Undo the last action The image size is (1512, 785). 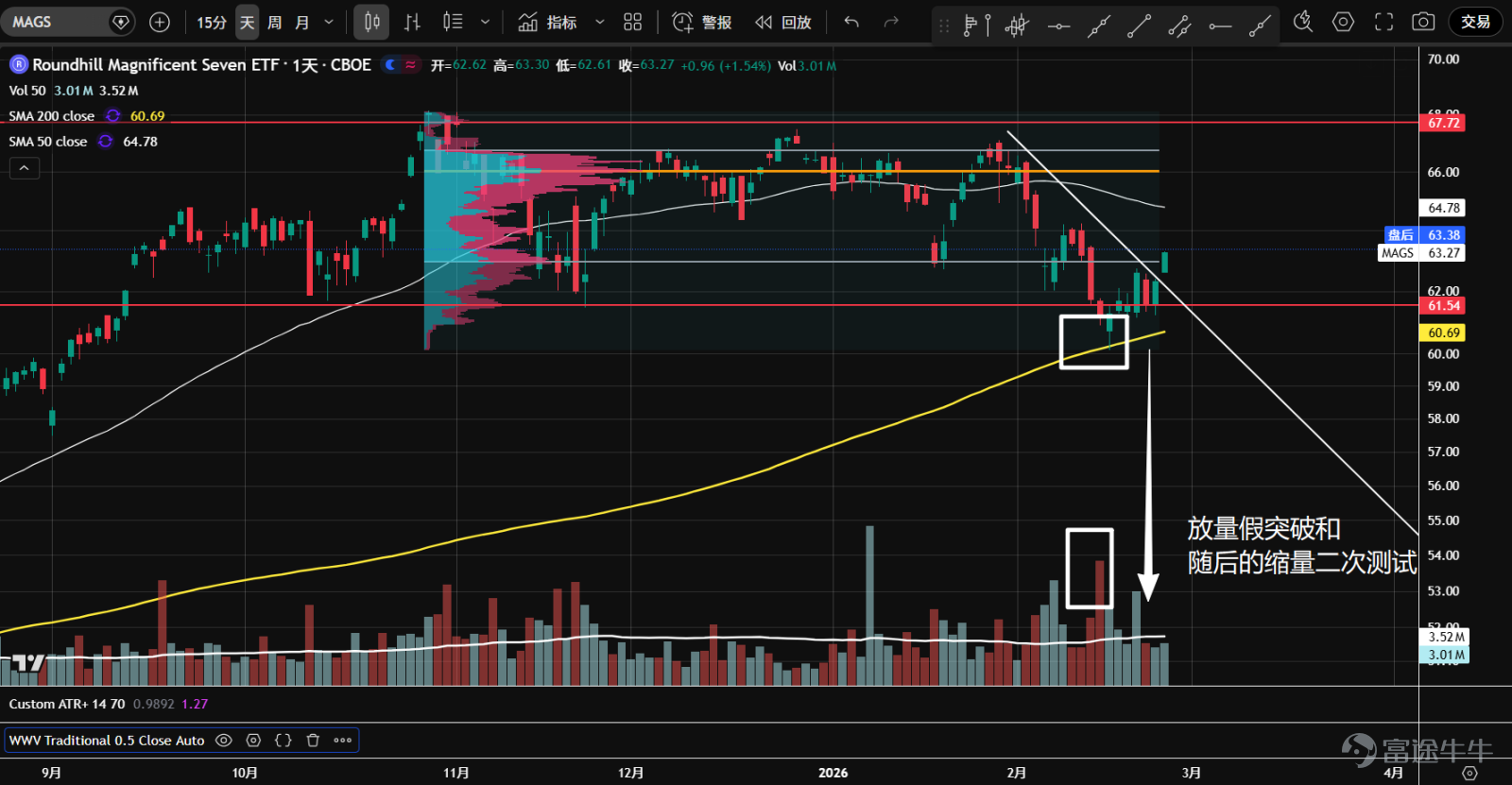(851, 22)
